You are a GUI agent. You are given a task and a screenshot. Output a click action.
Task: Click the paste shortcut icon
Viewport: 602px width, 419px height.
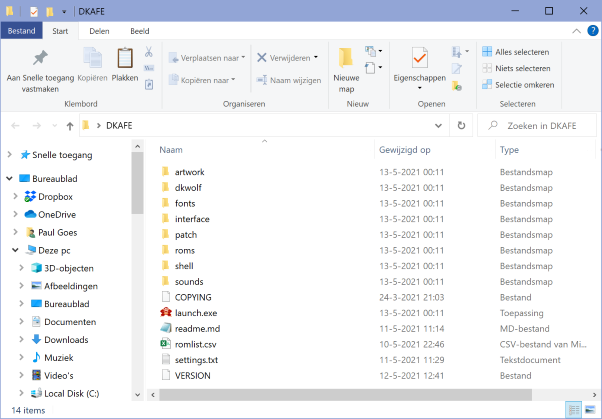149,84
